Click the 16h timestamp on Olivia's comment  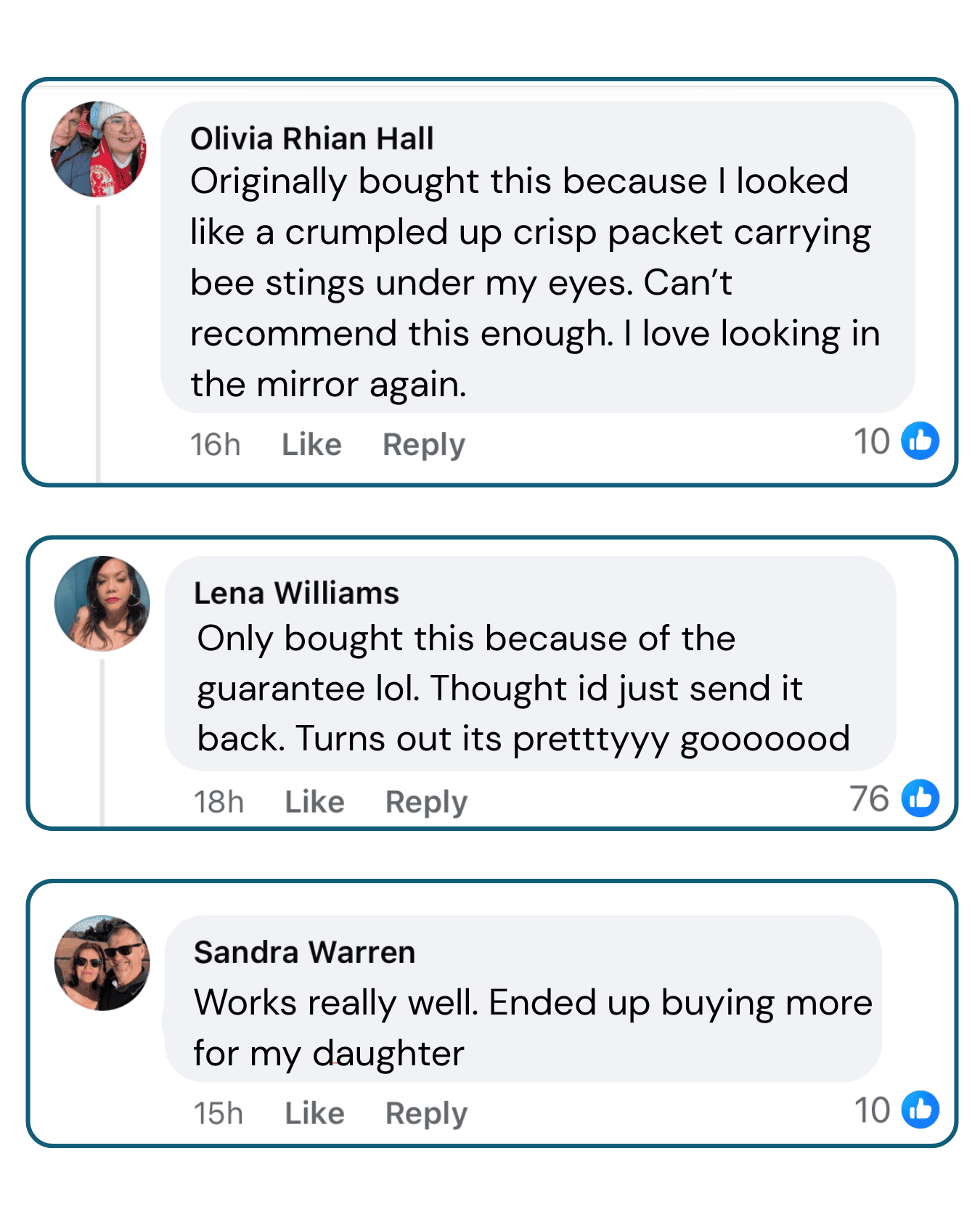[215, 445]
